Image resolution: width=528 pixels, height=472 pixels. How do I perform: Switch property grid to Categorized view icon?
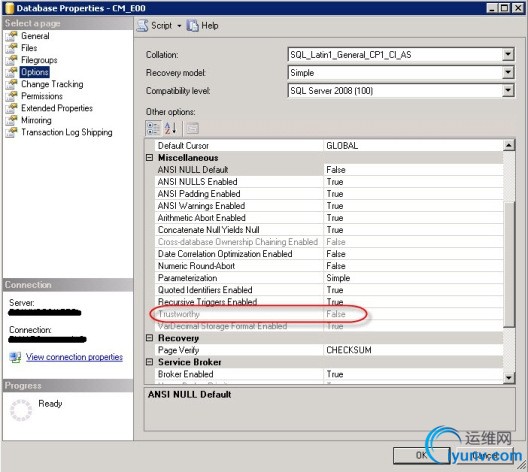(154, 128)
